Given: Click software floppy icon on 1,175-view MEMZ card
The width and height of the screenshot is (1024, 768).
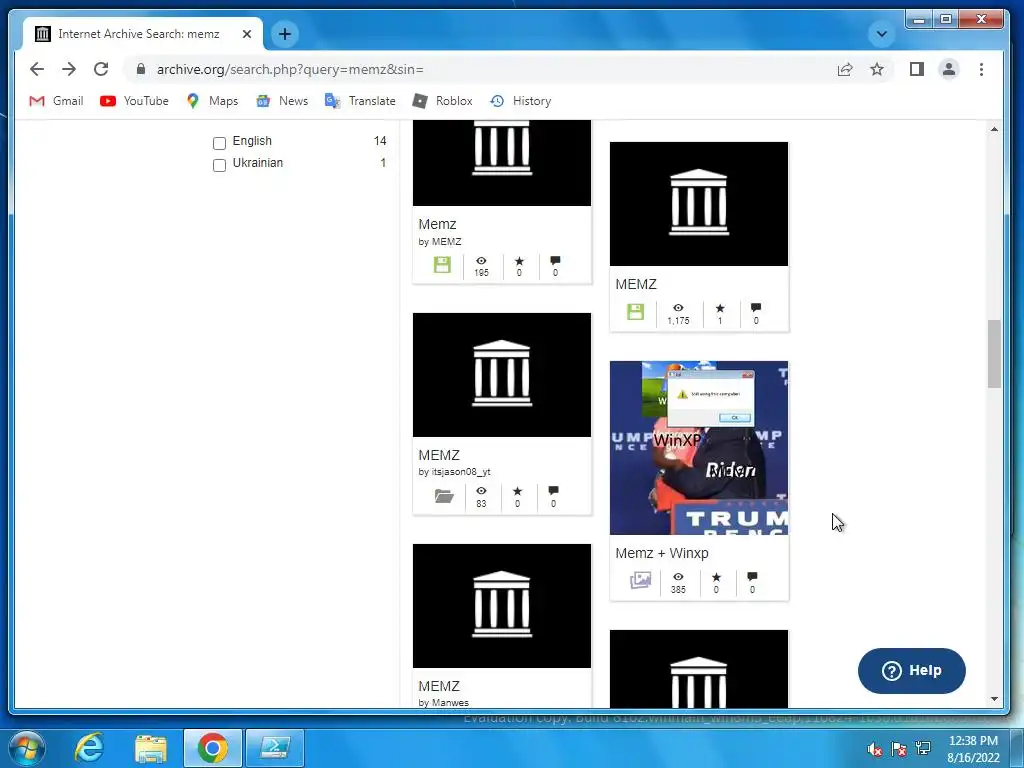Looking at the screenshot, I should point(635,312).
